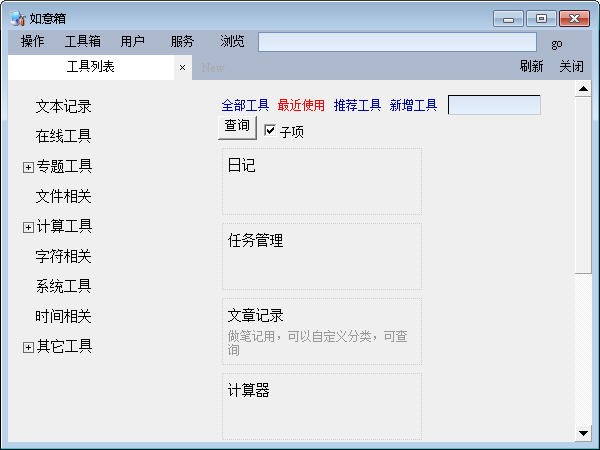This screenshot has height=450, width=600.
Task: Select the 工具列表 tab
Action: click(x=91, y=67)
